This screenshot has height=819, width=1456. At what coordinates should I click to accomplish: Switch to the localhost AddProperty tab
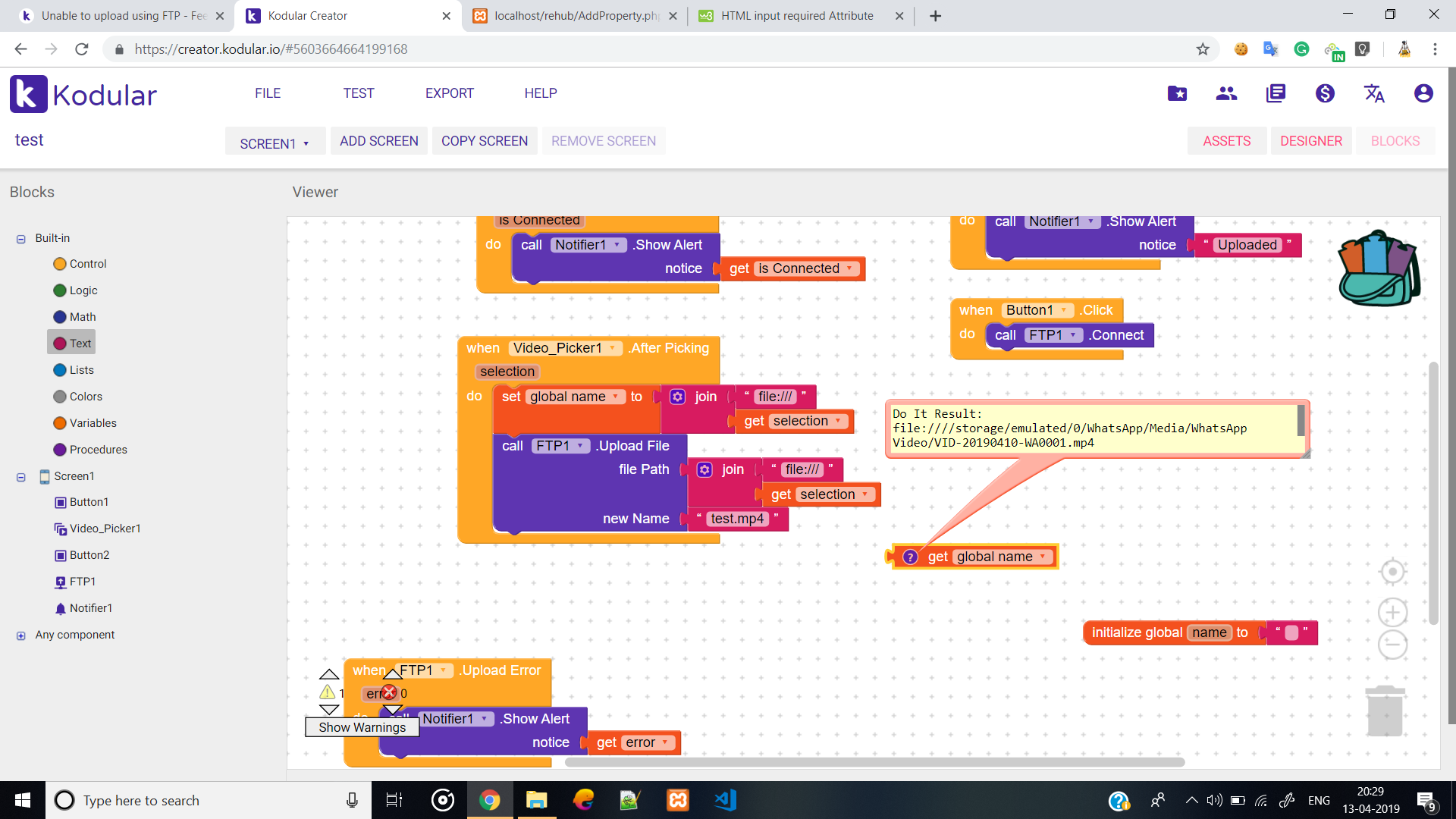pos(576,16)
